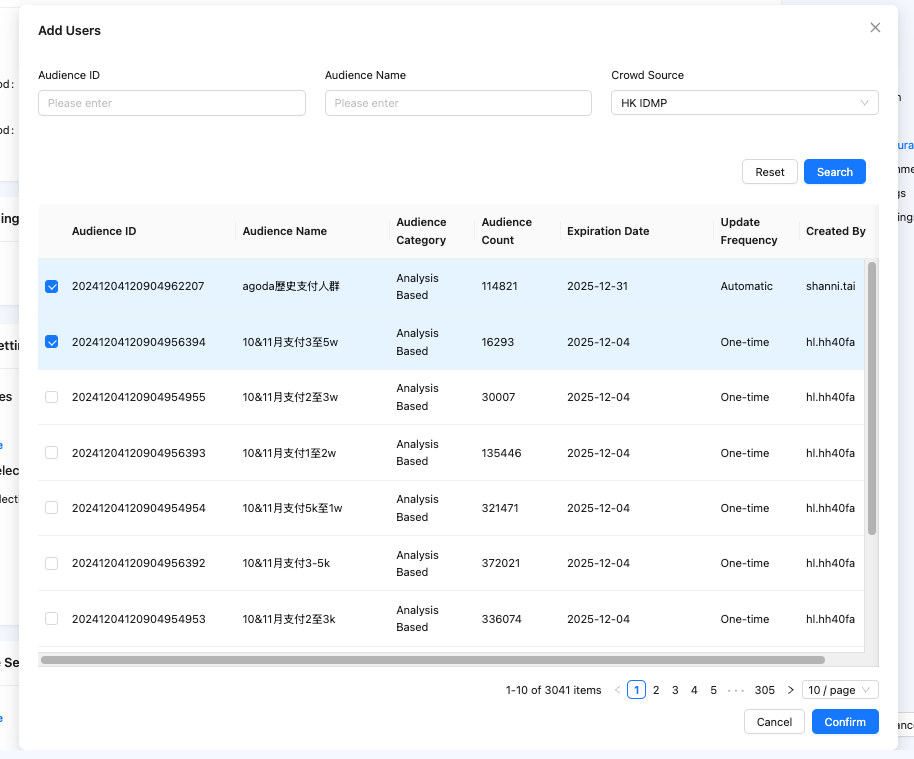Confirm the selected audiences
The image size is (914, 759).
coord(845,722)
